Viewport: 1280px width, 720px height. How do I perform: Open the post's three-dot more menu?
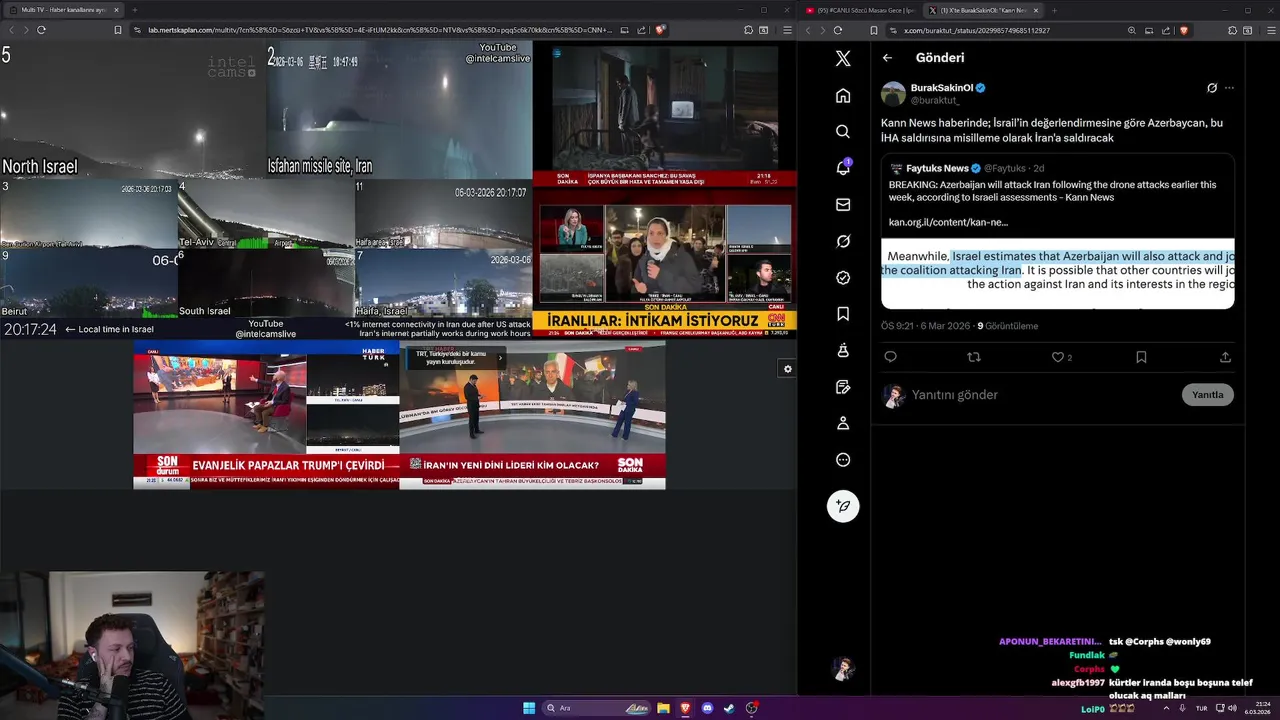pyautogui.click(x=1229, y=88)
